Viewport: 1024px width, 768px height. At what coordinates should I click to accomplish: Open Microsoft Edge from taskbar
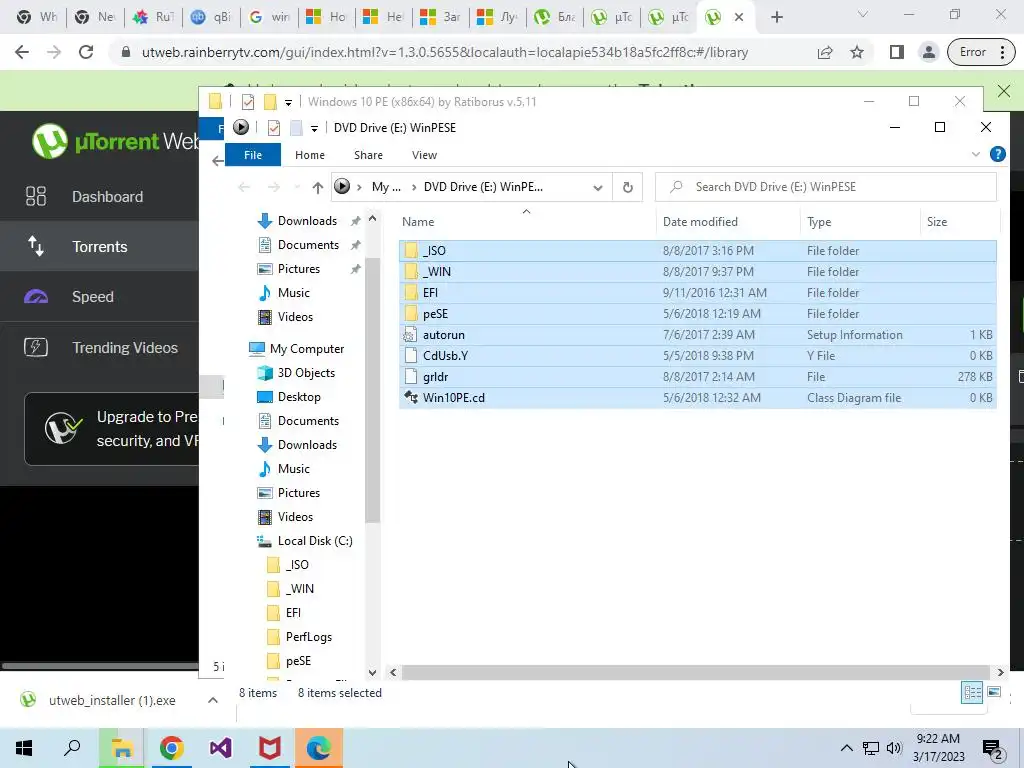coord(319,748)
